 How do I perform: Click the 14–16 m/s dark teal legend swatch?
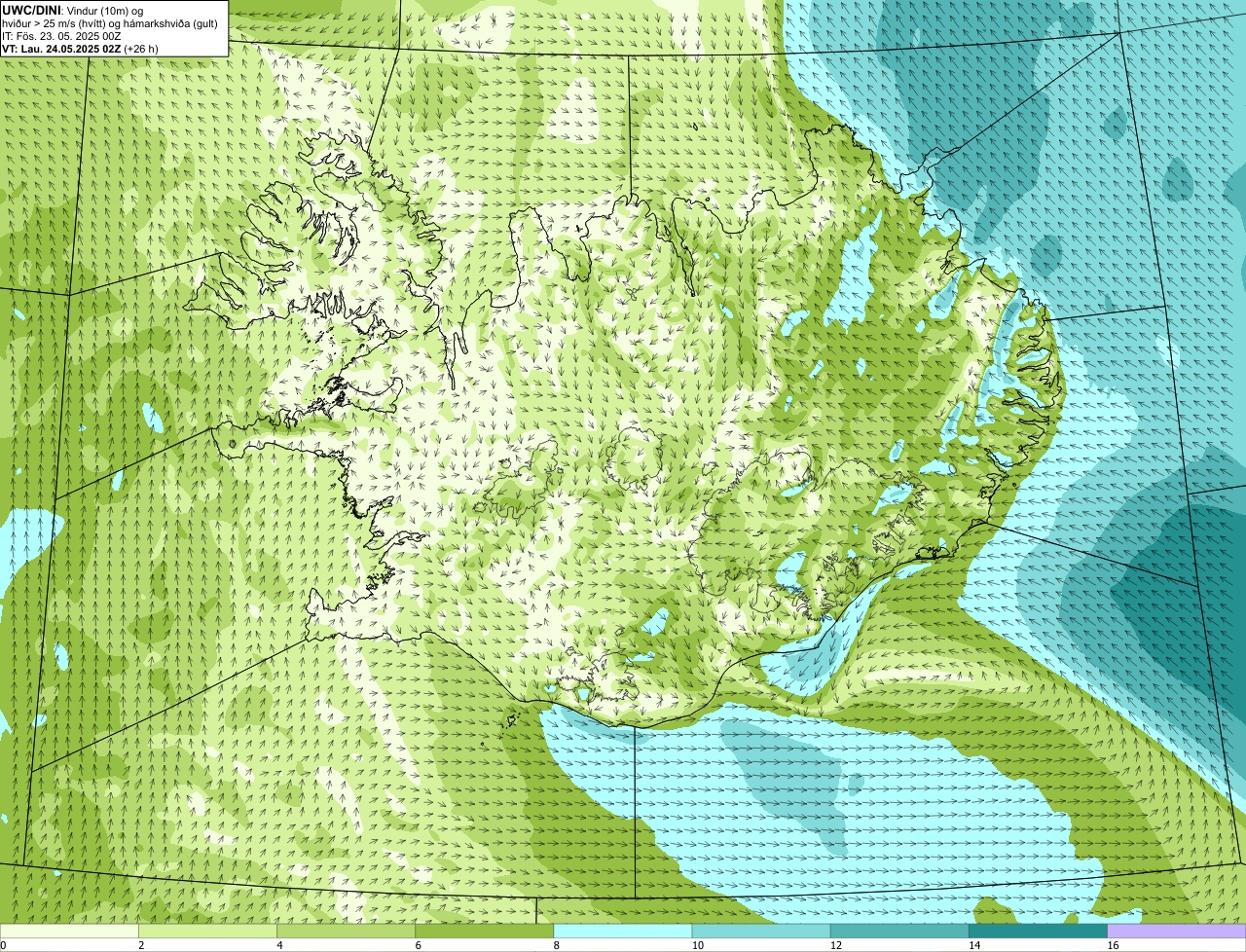(1038, 931)
